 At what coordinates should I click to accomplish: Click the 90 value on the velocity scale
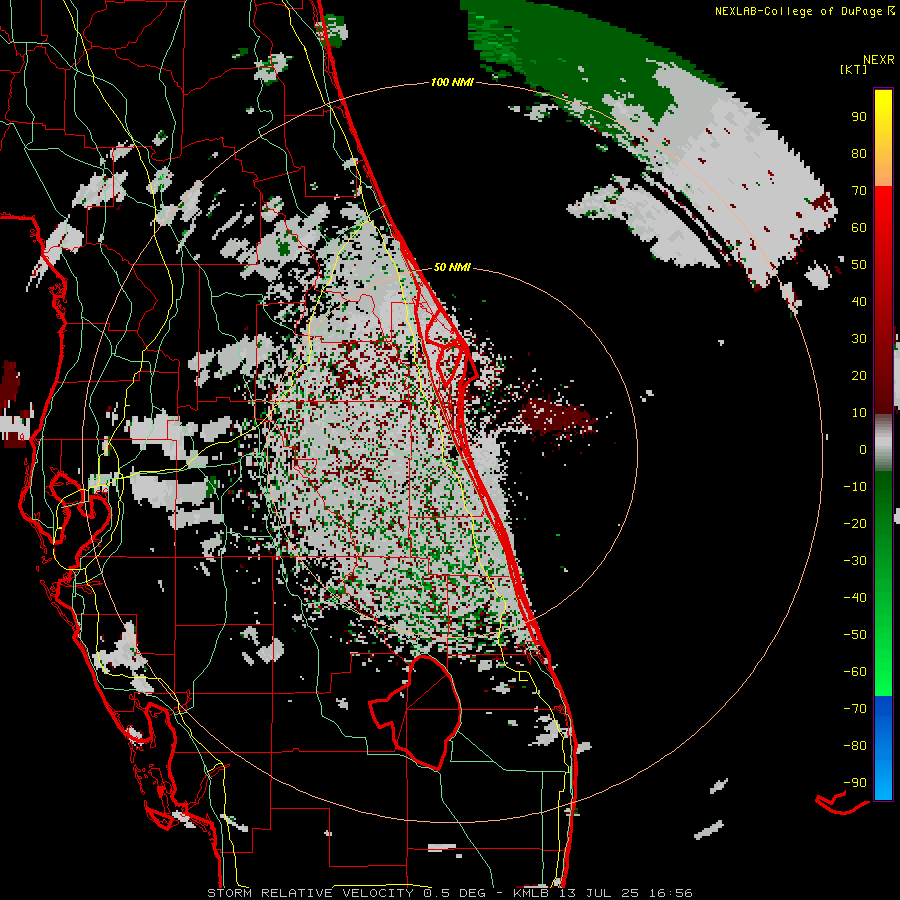tap(859, 117)
